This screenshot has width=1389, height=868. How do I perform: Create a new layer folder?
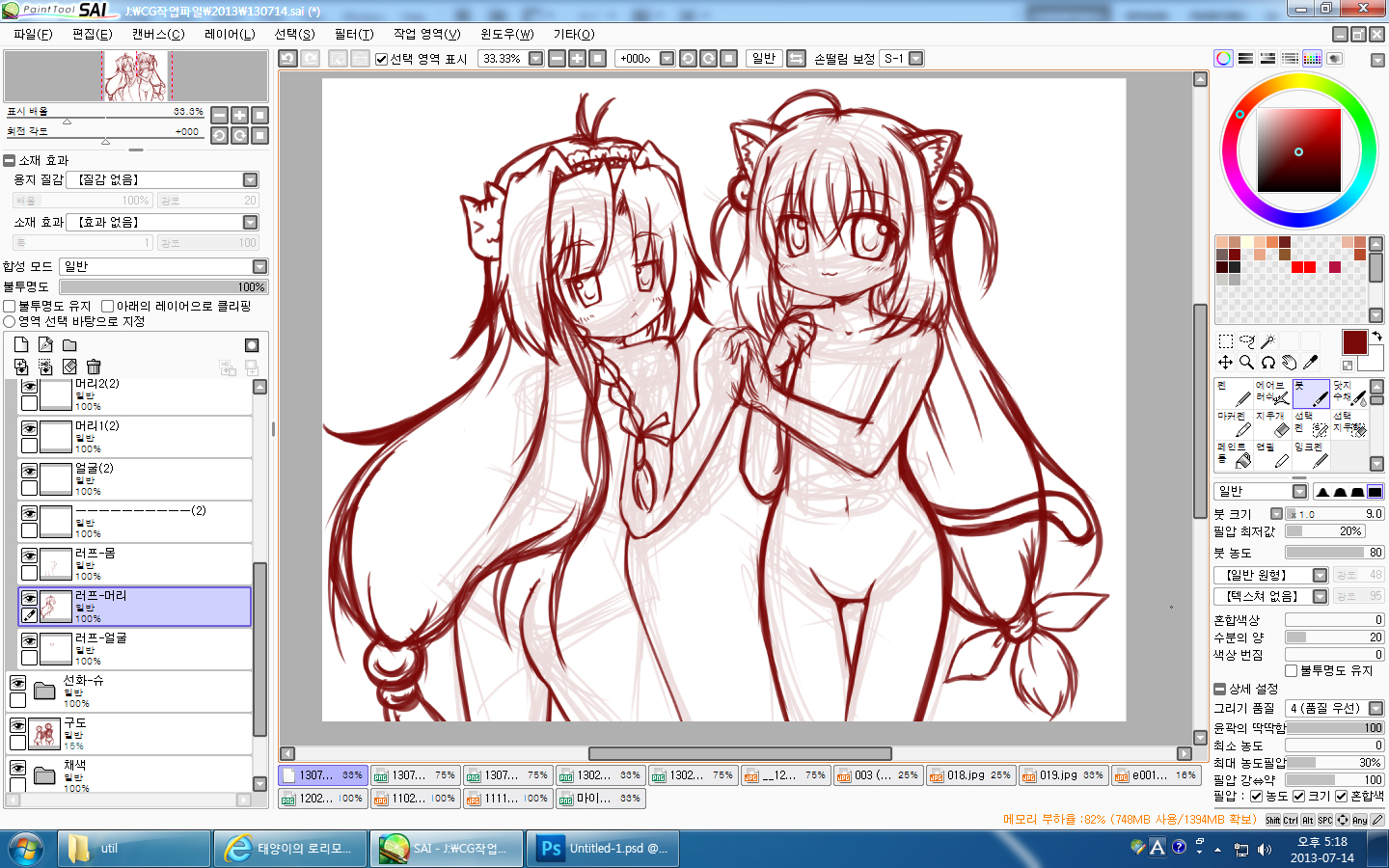click(x=69, y=345)
